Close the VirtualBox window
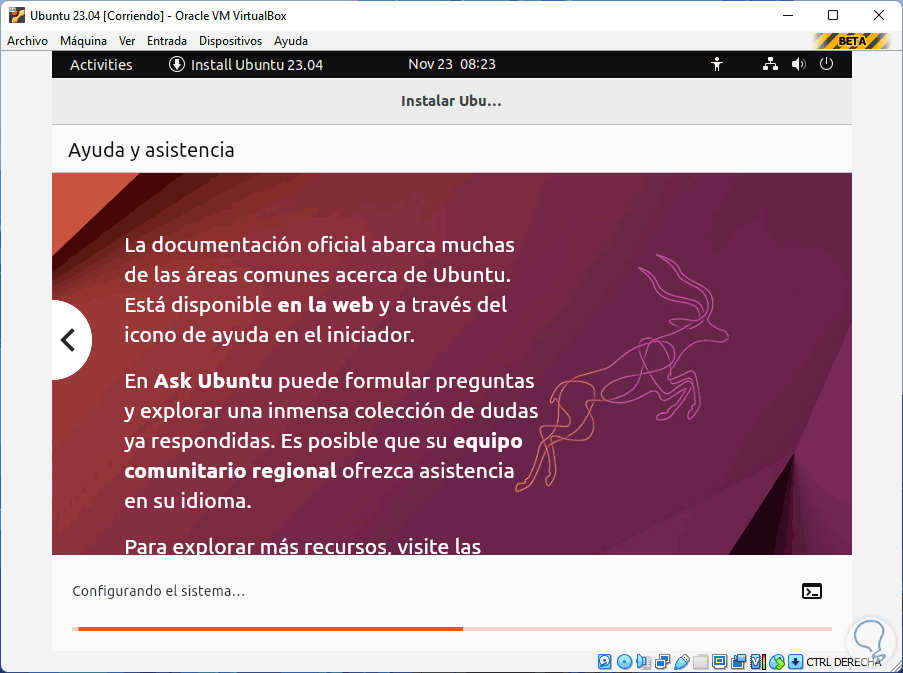 coord(879,16)
